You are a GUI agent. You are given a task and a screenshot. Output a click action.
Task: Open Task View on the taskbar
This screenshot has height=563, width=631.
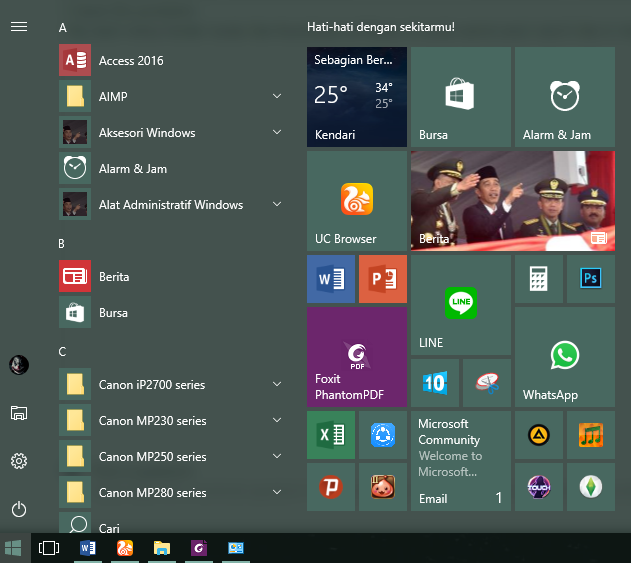coord(49,548)
